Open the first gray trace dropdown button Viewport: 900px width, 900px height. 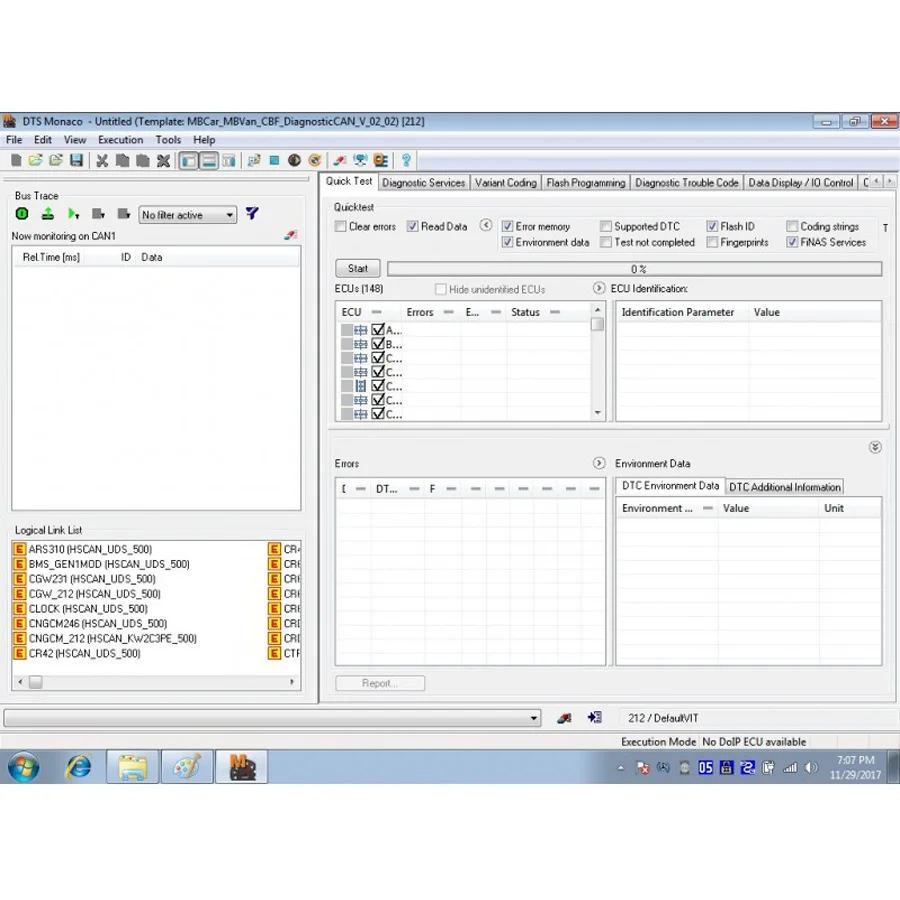click(98, 214)
